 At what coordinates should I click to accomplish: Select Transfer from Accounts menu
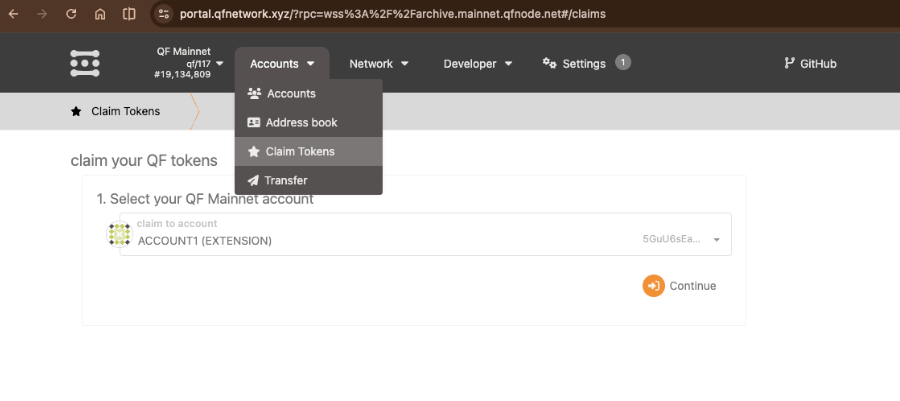285,181
